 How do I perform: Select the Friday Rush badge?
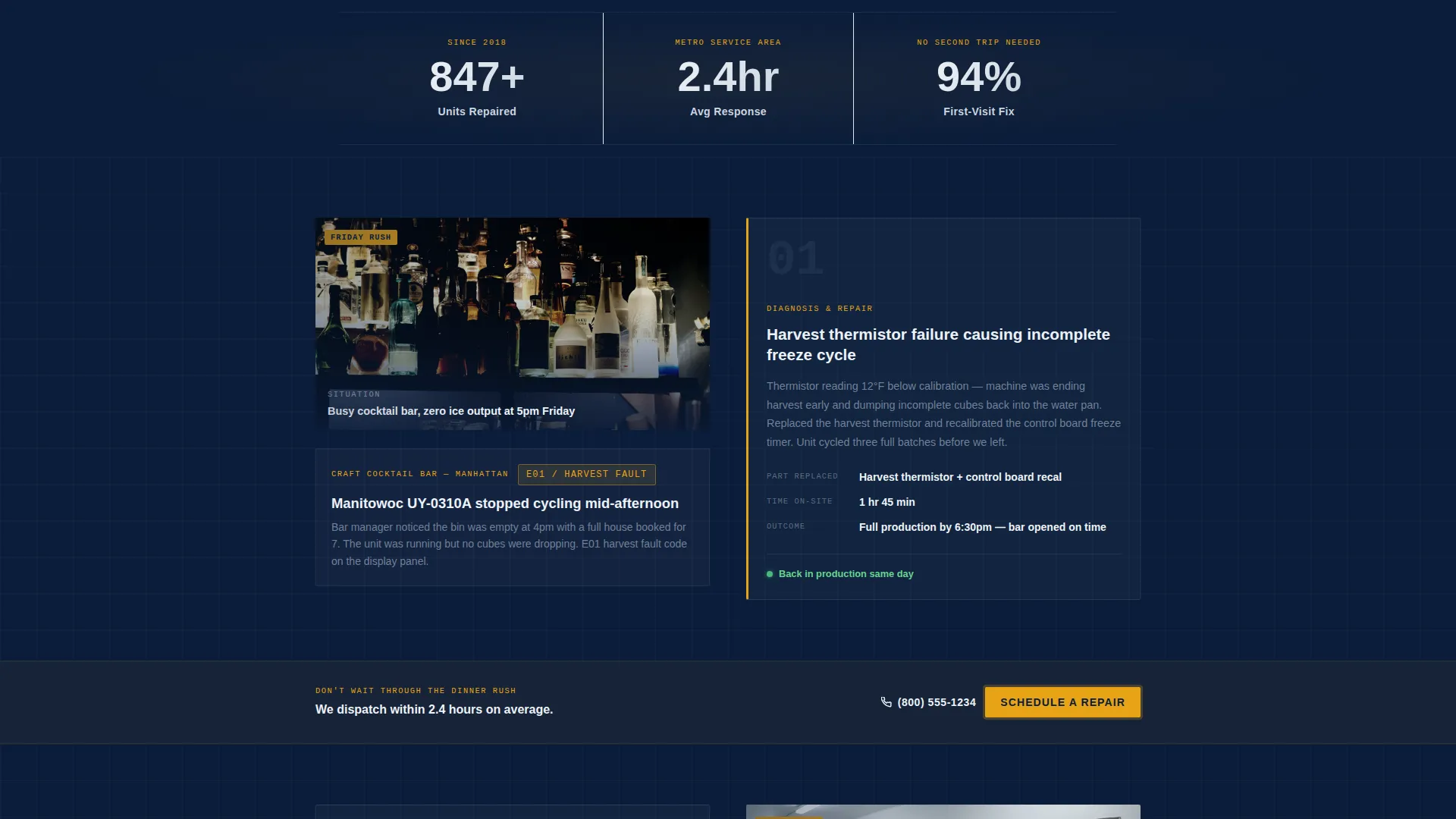(x=361, y=237)
